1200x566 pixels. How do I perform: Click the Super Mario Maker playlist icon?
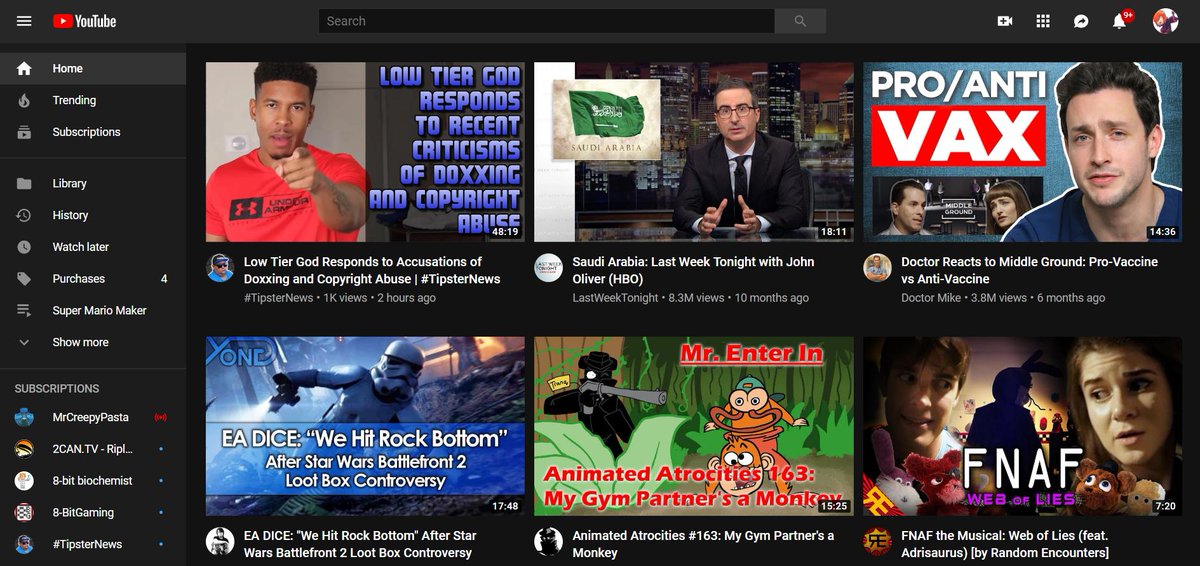[24, 310]
